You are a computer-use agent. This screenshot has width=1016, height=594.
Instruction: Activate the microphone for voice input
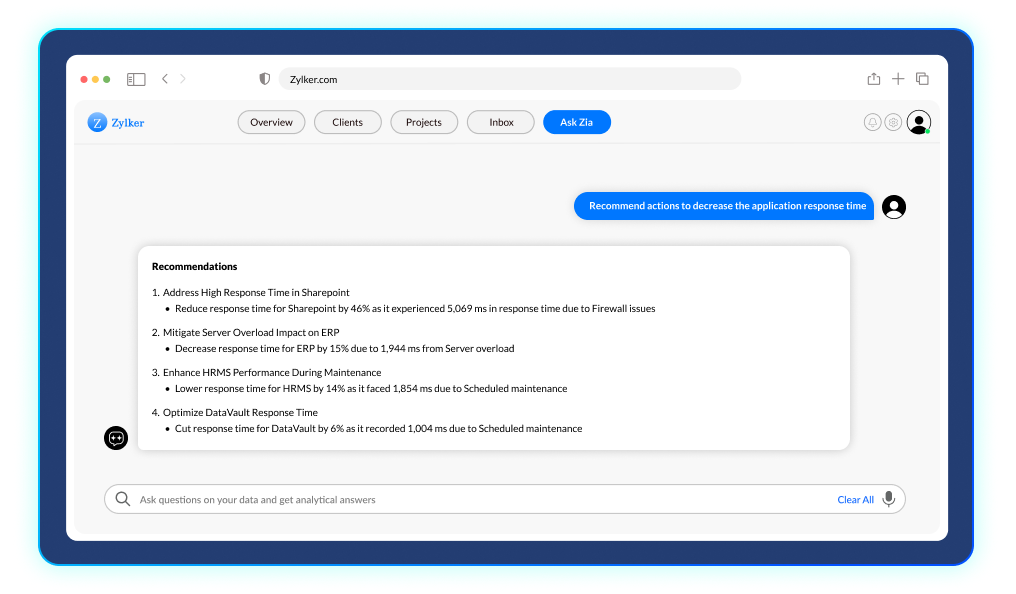[x=889, y=498]
